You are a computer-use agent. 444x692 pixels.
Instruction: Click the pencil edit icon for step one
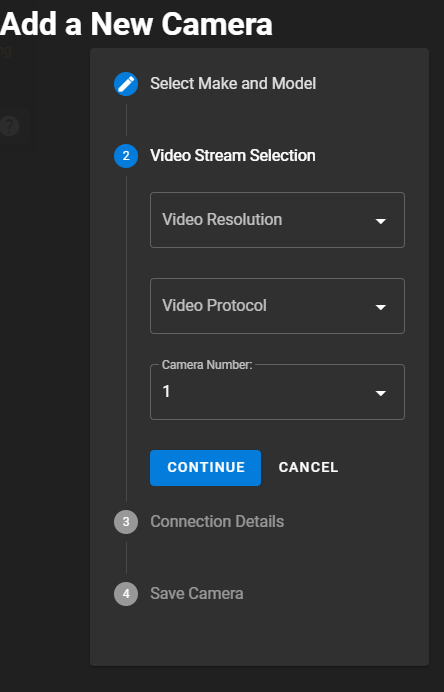coord(126,84)
